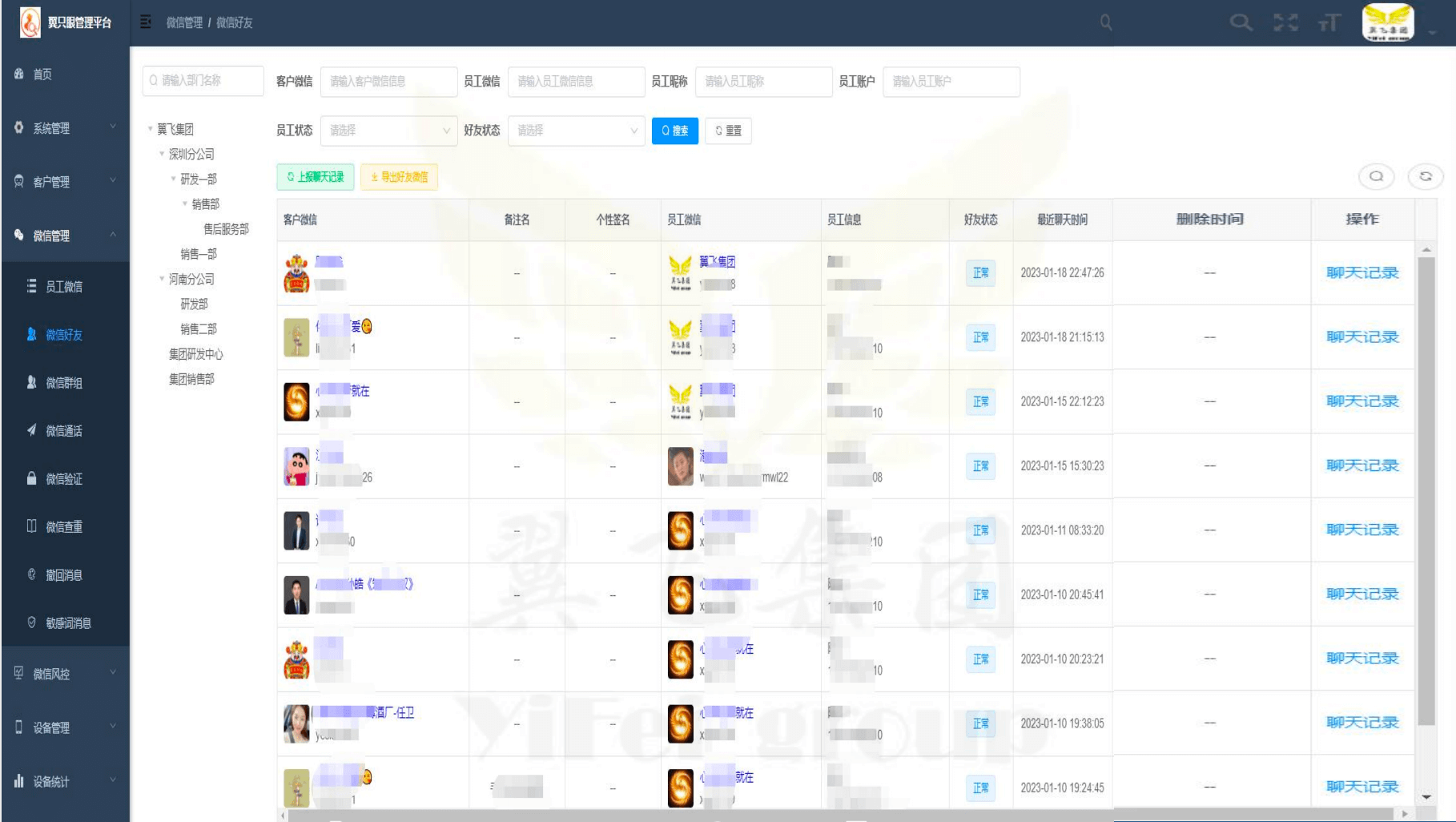Click the 敏感词消息 shield icon
The height and width of the screenshot is (822, 1456).
(32, 623)
